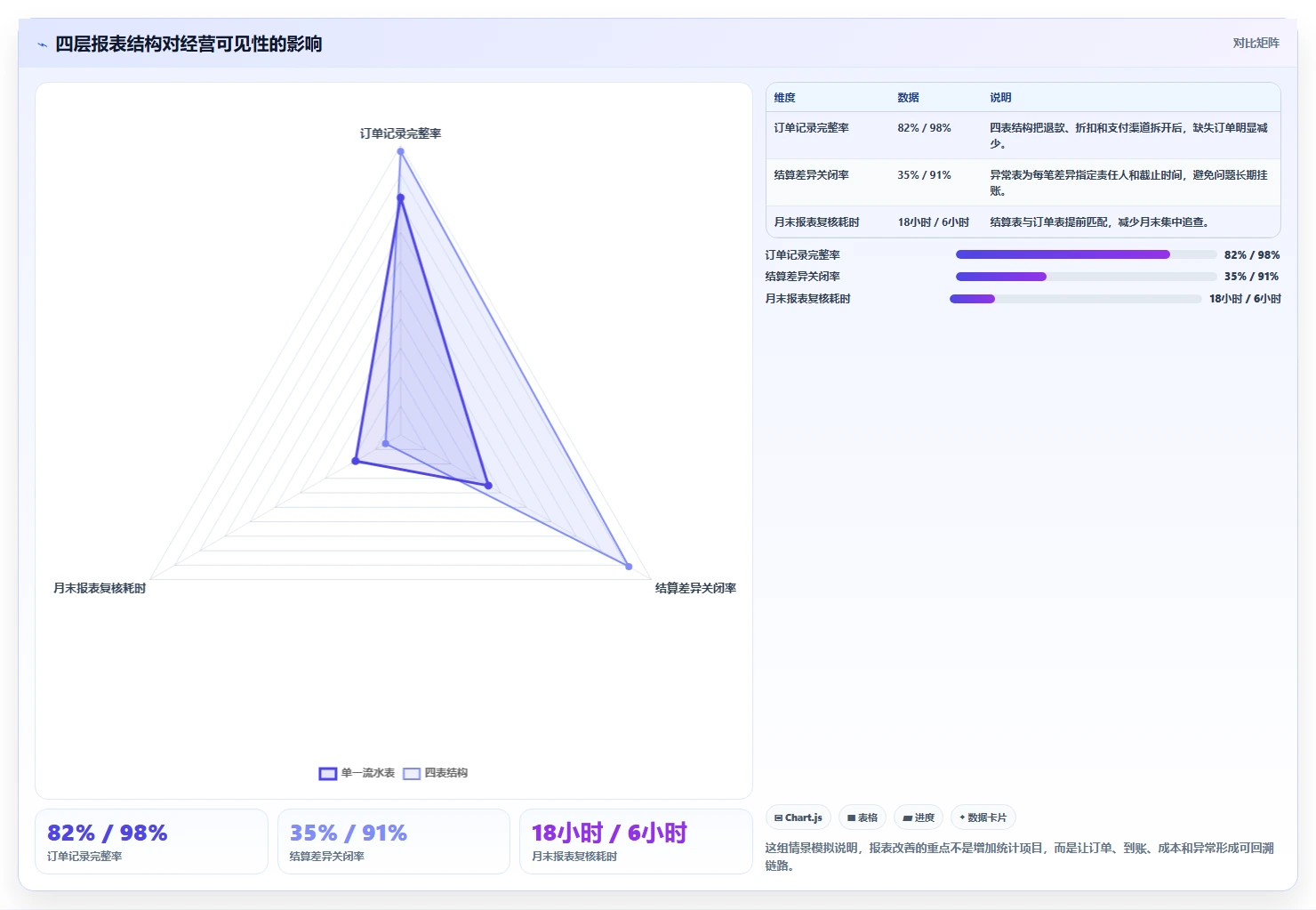Click the 四表结构 point on 订单记录完整率 axis

[x=400, y=151]
